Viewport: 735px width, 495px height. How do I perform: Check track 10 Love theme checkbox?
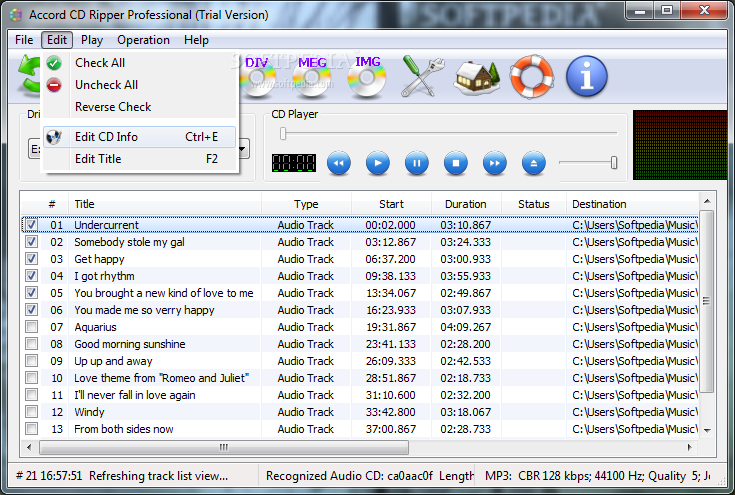tap(31, 378)
